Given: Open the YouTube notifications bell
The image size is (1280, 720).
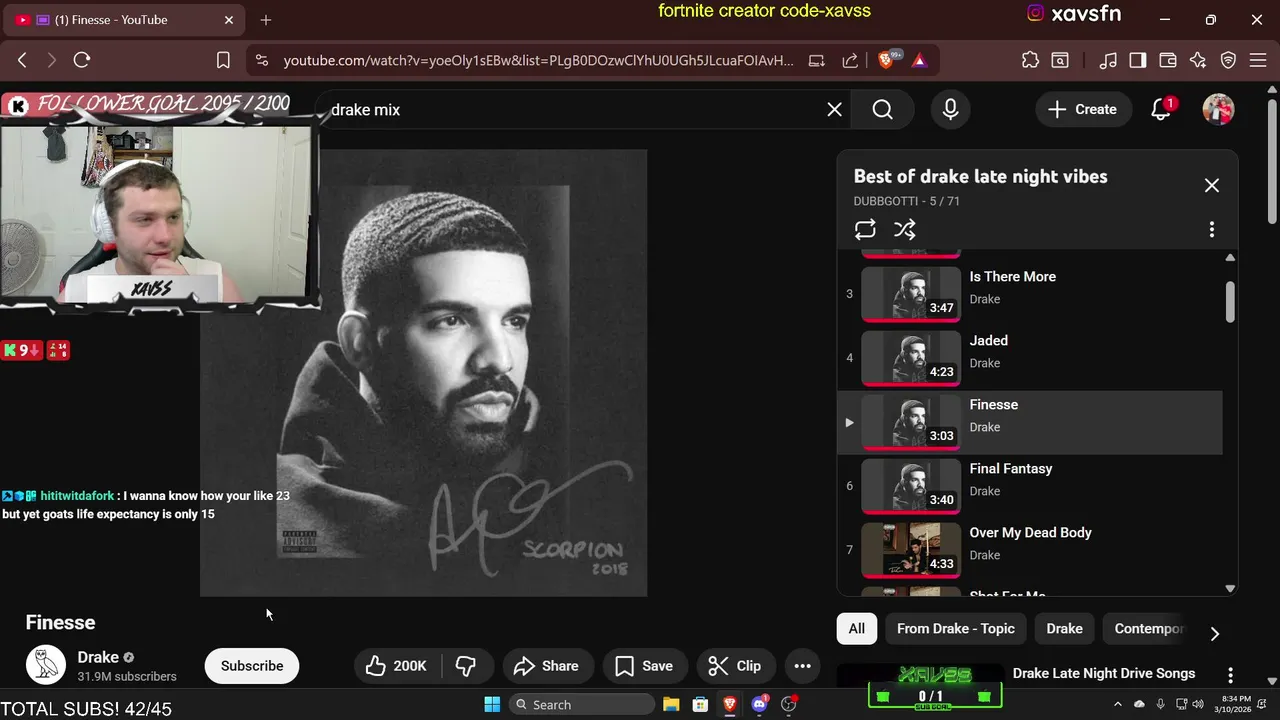Looking at the screenshot, I should 1161,109.
